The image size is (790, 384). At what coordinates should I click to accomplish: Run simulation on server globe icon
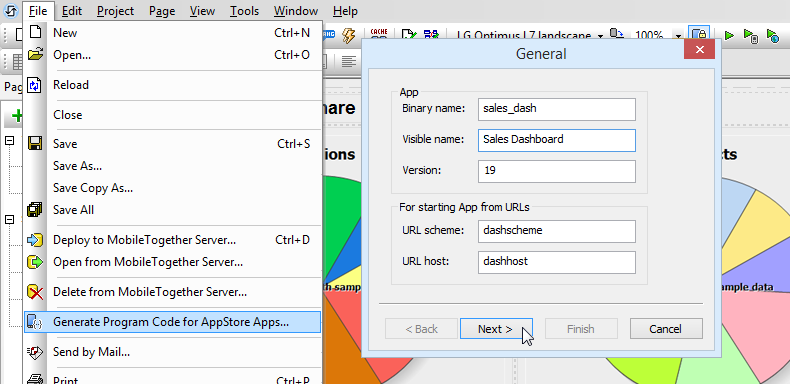tap(773, 36)
